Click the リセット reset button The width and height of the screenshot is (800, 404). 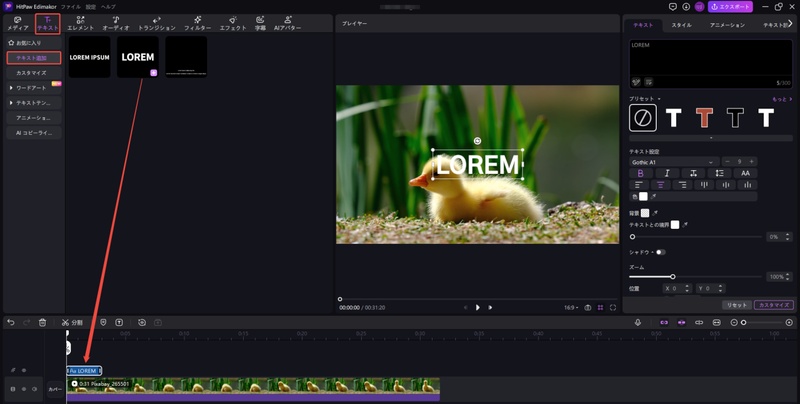click(736, 305)
